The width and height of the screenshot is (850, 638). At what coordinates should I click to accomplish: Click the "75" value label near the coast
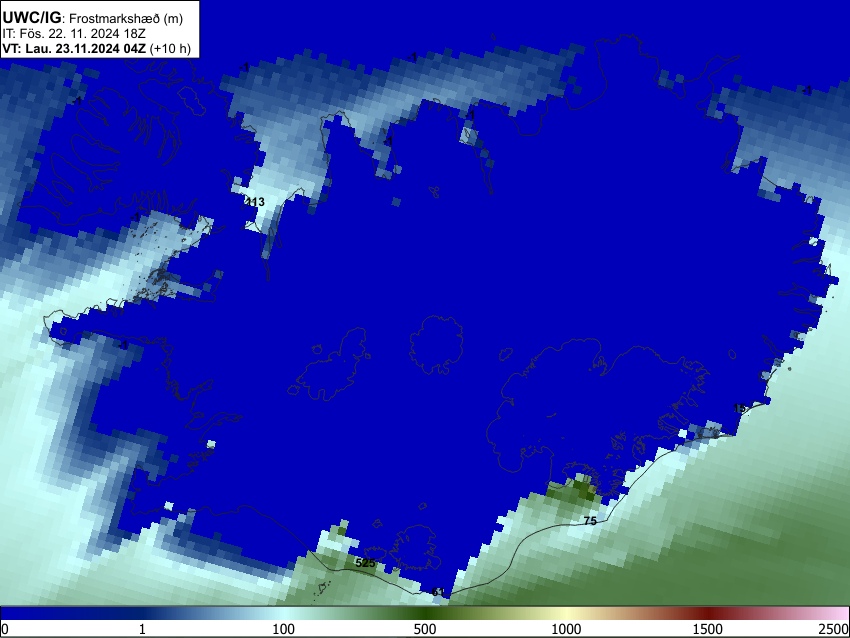pos(590,521)
